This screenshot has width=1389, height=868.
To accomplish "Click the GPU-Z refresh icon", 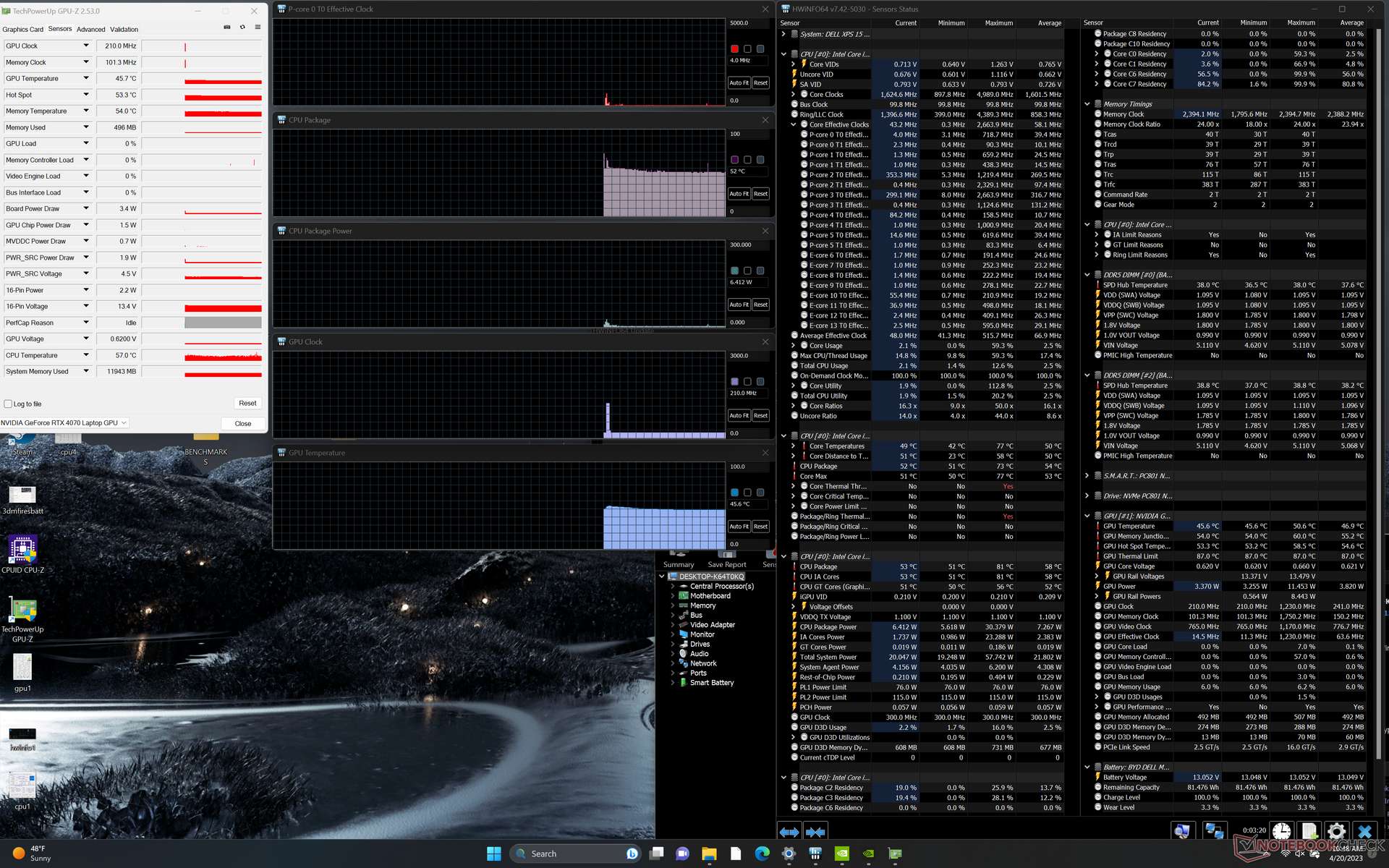I will [x=242, y=27].
